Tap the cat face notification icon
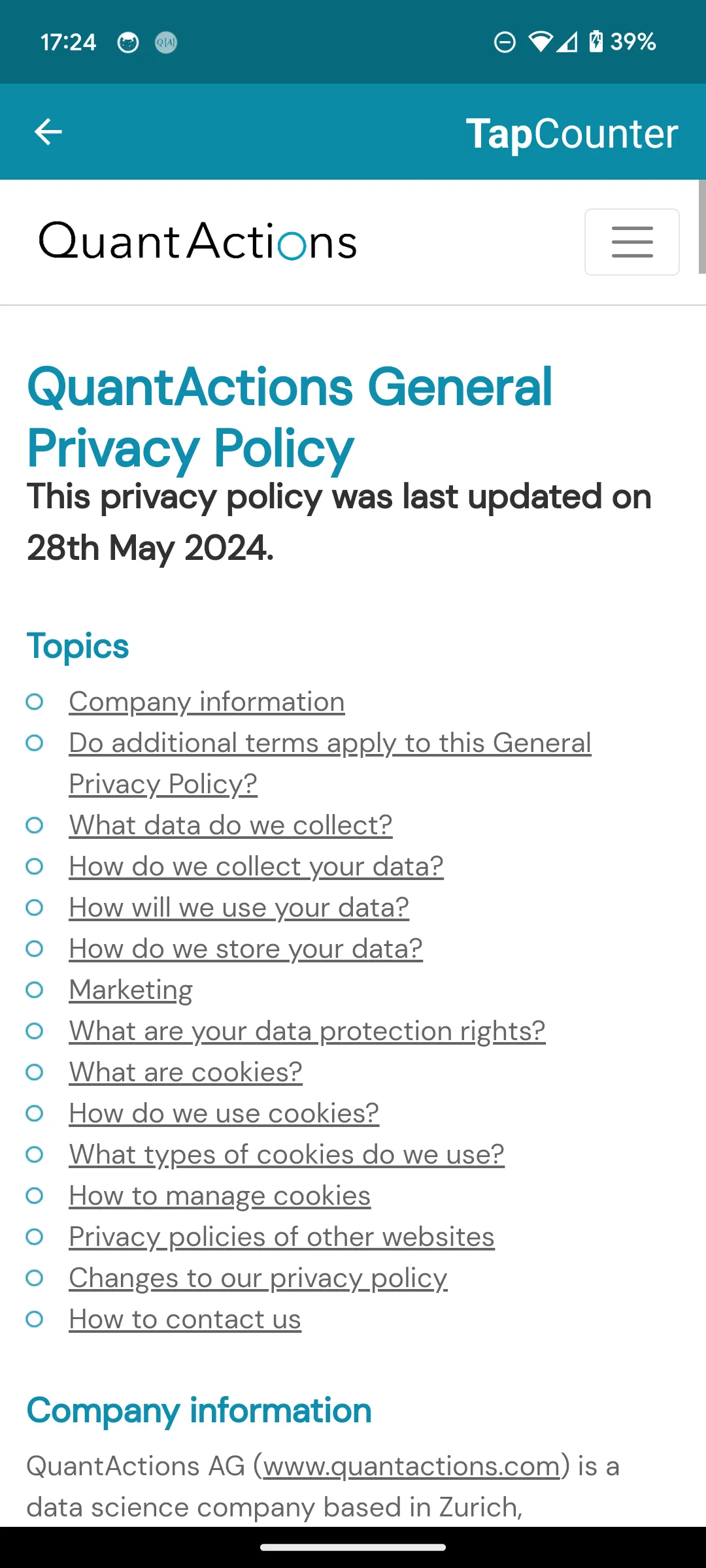 pyautogui.click(x=128, y=42)
